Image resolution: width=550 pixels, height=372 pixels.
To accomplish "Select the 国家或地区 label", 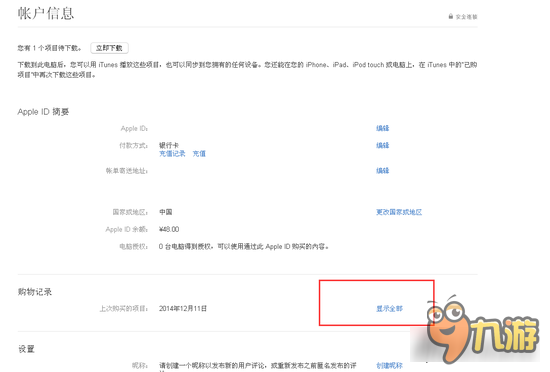I will point(130,212).
